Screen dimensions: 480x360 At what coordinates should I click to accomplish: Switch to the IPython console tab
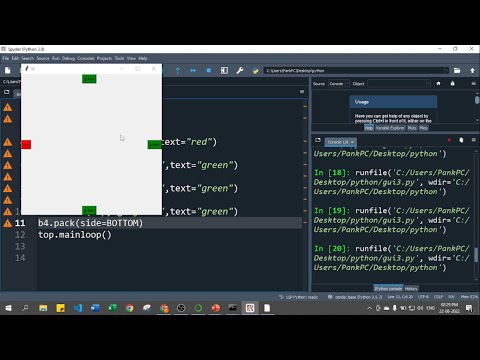[x=388, y=289]
